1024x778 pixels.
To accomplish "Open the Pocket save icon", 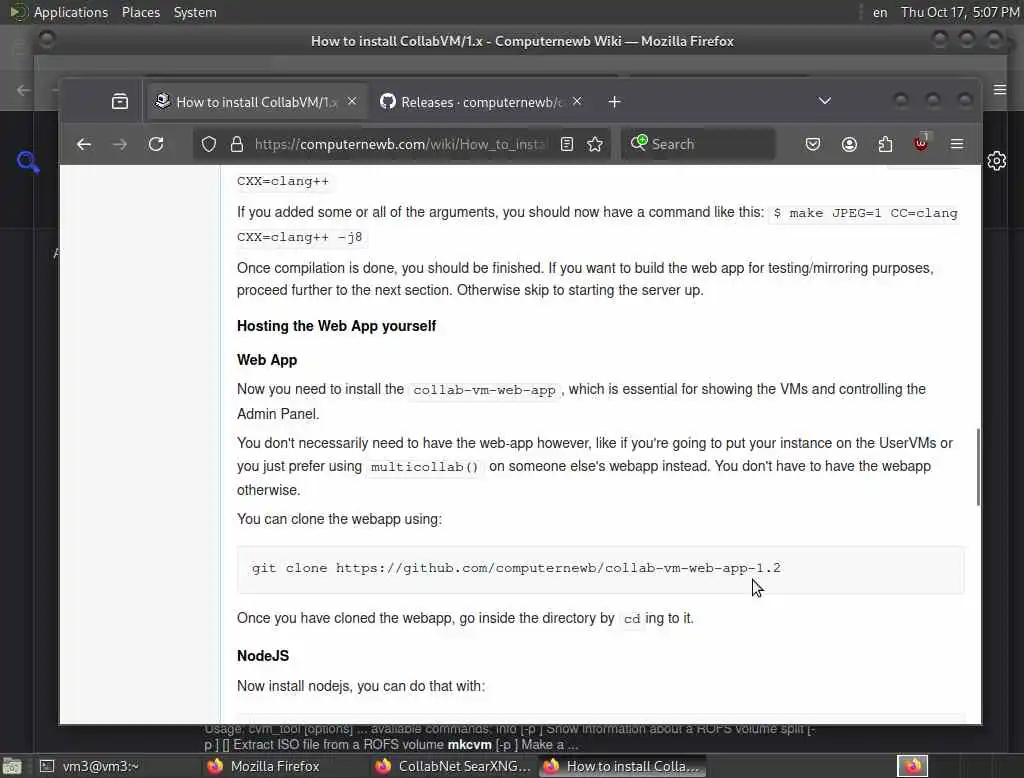I will [812, 144].
